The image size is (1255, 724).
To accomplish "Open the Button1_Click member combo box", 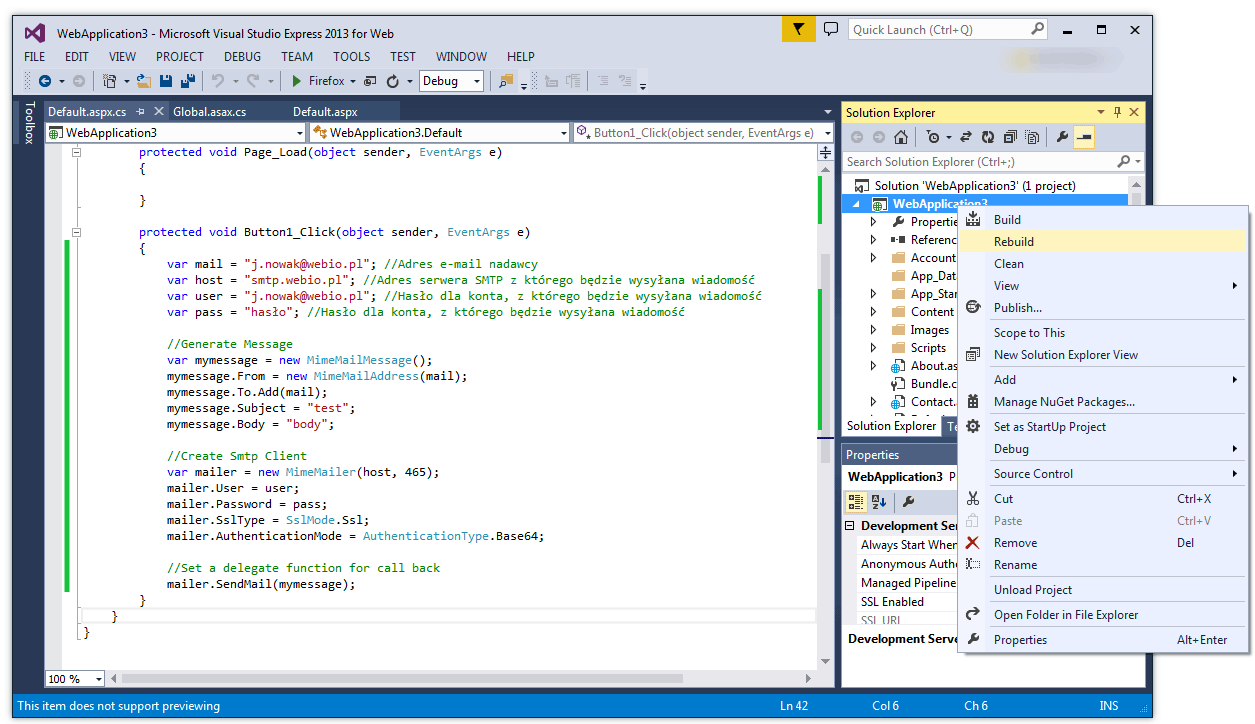I will [x=703, y=132].
